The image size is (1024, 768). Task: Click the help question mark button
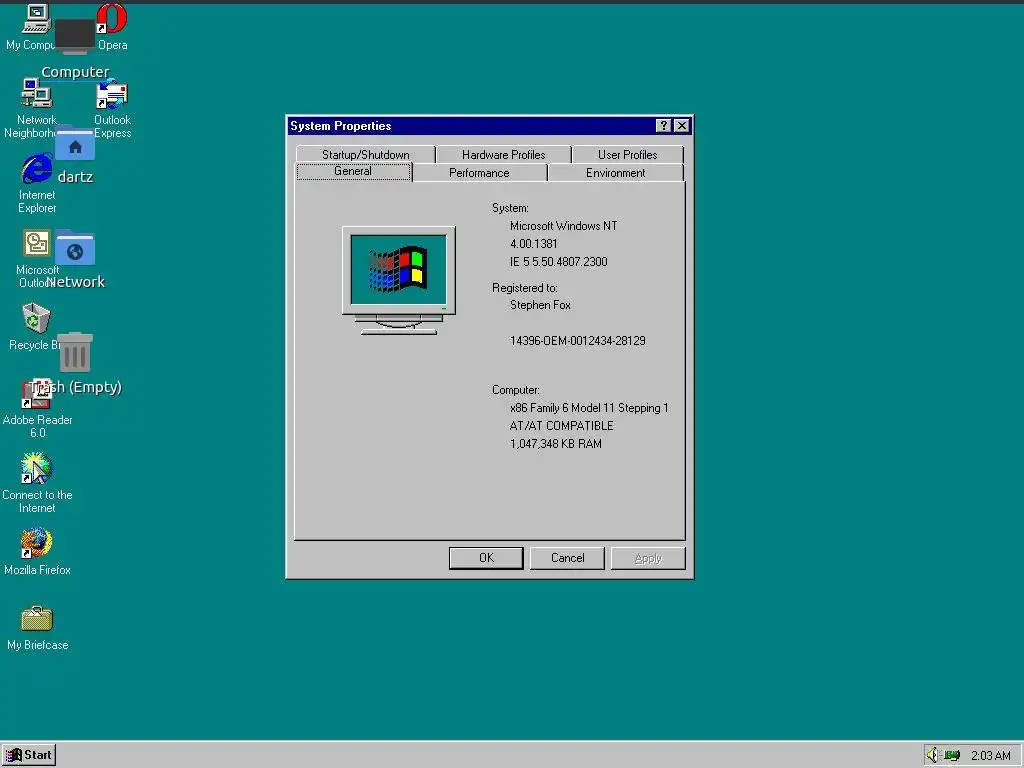click(664, 125)
